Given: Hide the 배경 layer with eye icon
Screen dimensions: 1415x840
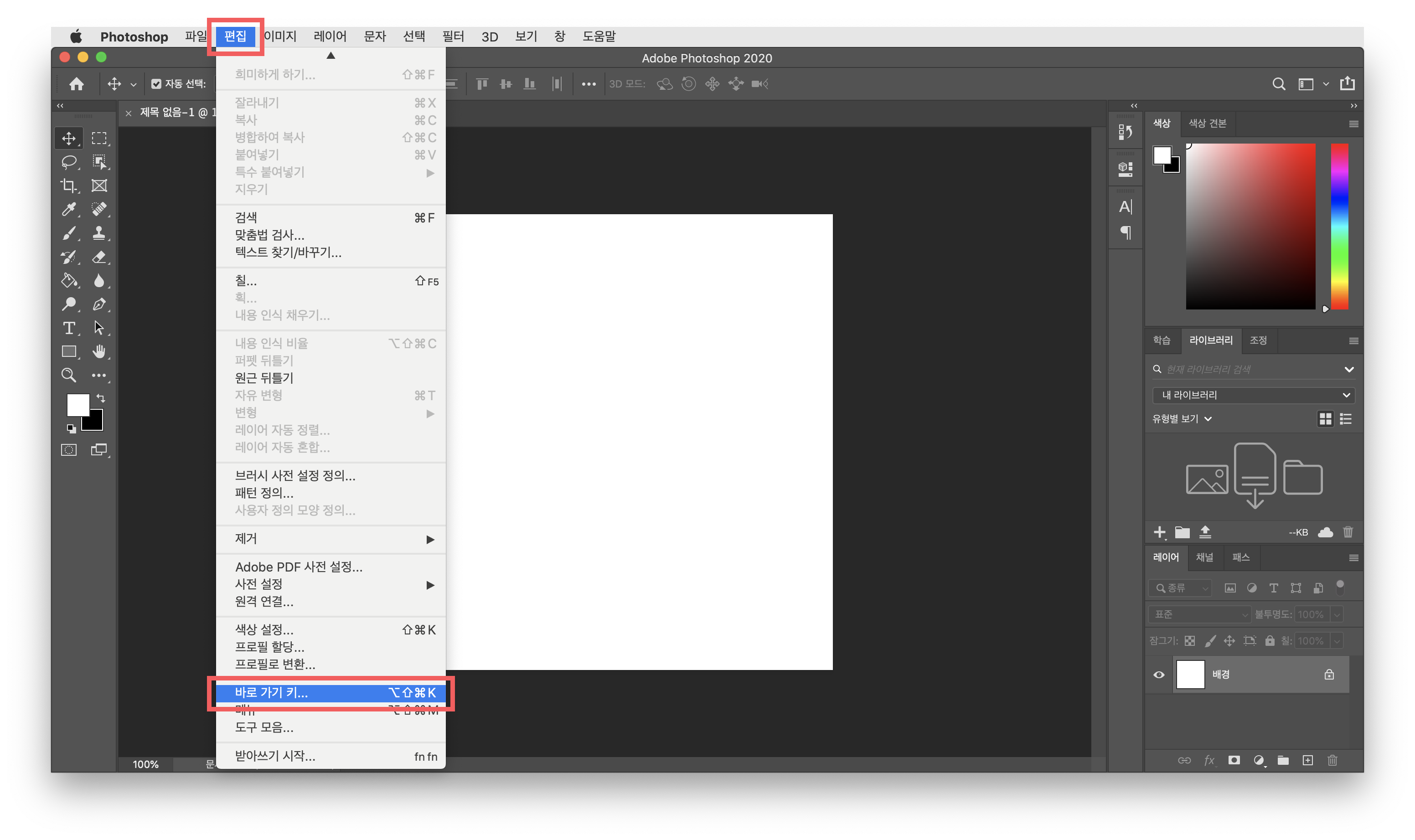Looking at the screenshot, I should click(1159, 675).
